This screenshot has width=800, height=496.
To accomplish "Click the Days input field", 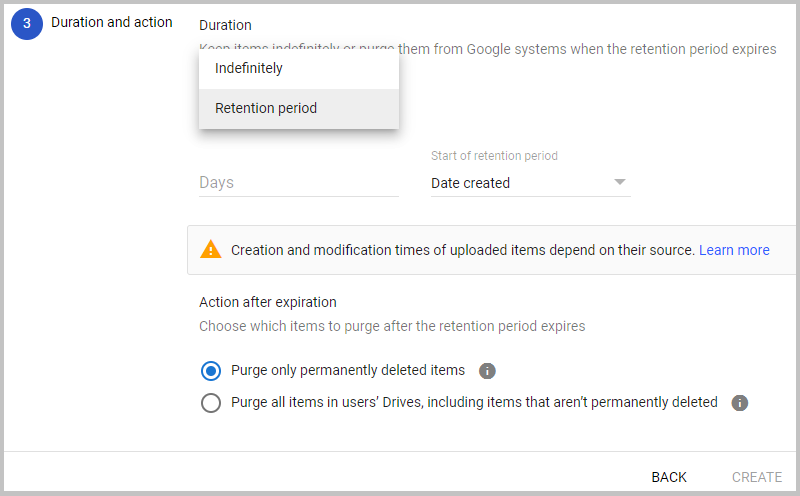I will [x=298, y=183].
